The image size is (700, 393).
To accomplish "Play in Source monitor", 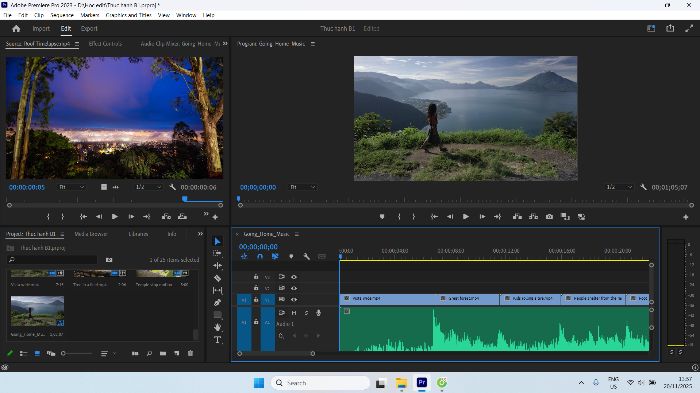I will 115,217.
